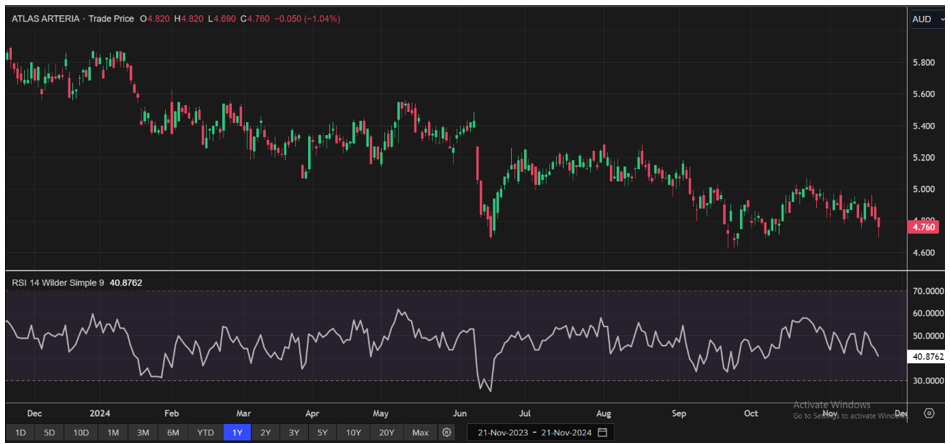950x444 pixels.
Task: Show year-to-date with YTD button
Action: pos(205,432)
